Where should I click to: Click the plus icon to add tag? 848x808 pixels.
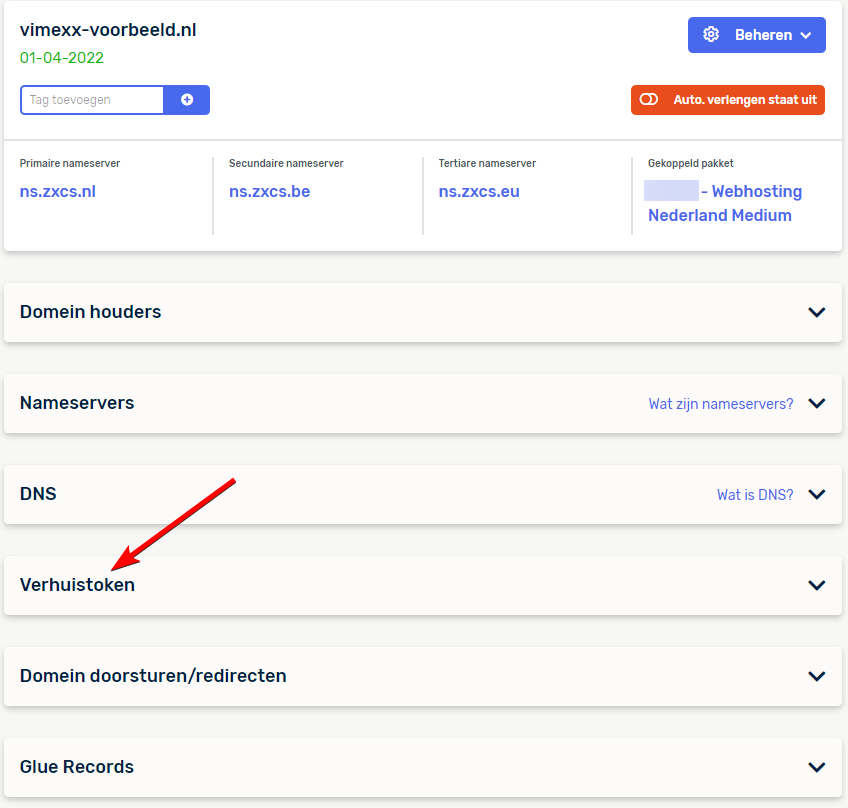[x=187, y=100]
